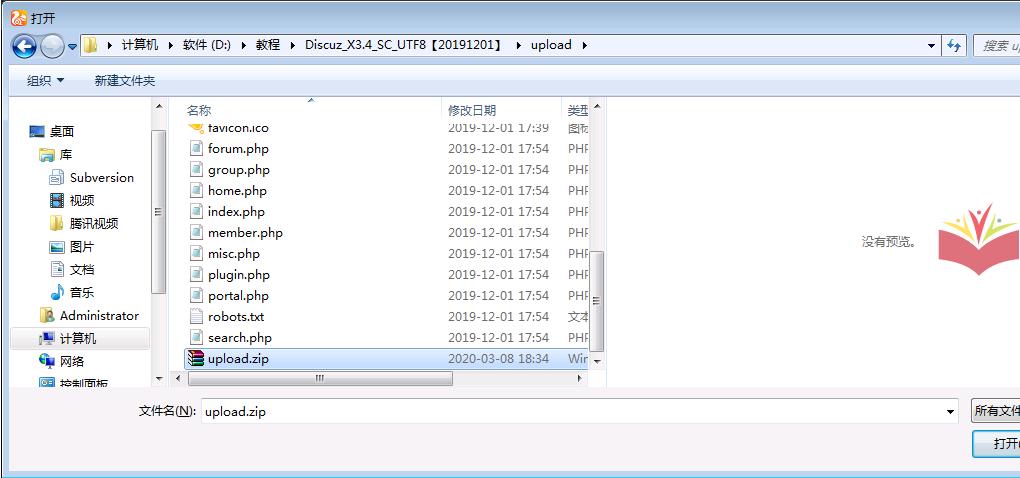Click the 视频 film icon in sidebar
The width and height of the screenshot is (1020, 478).
pos(57,200)
